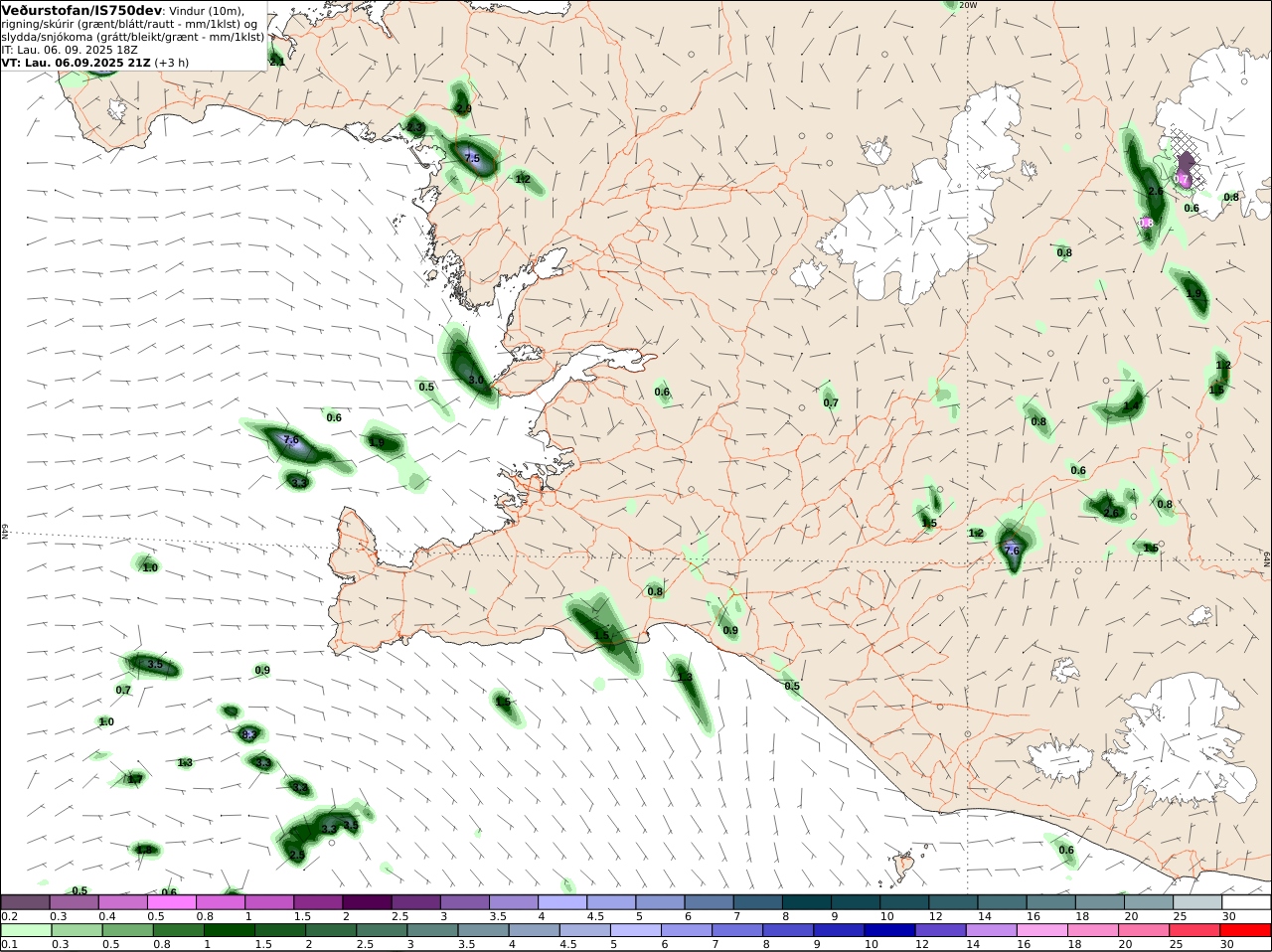Click the darkest purple swatch in upper legend
Screen dimensions: 1272x952
coord(367,902)
